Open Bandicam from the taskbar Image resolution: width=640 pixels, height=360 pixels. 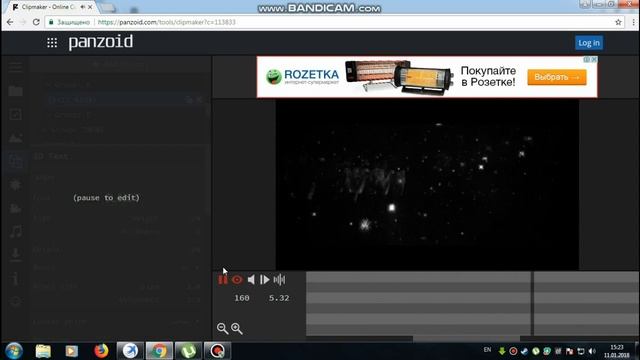[217, 351]
